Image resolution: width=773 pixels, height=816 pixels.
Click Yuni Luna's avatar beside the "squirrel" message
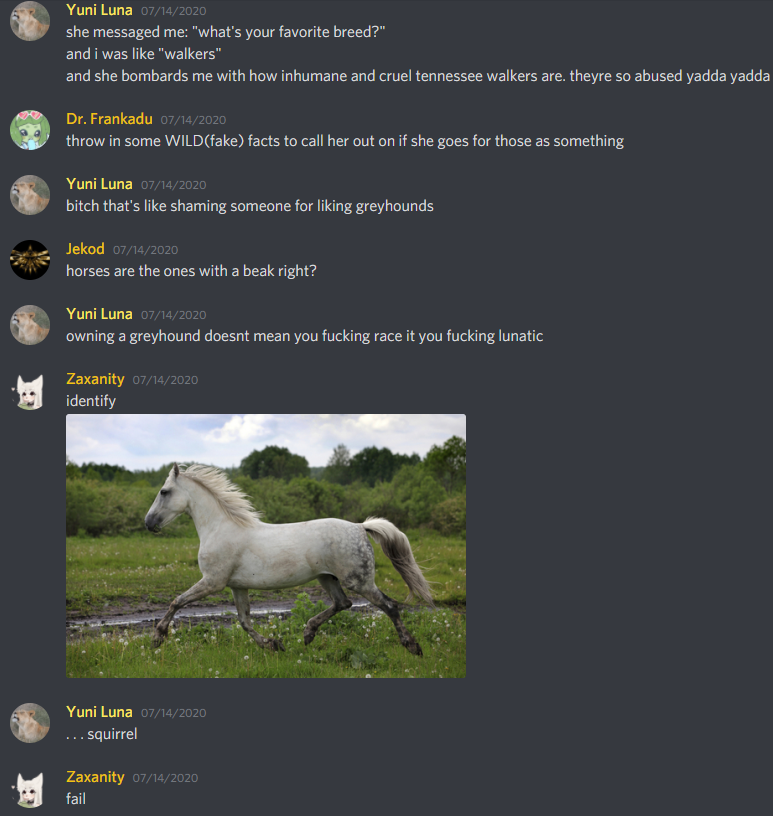pos(30,723)
